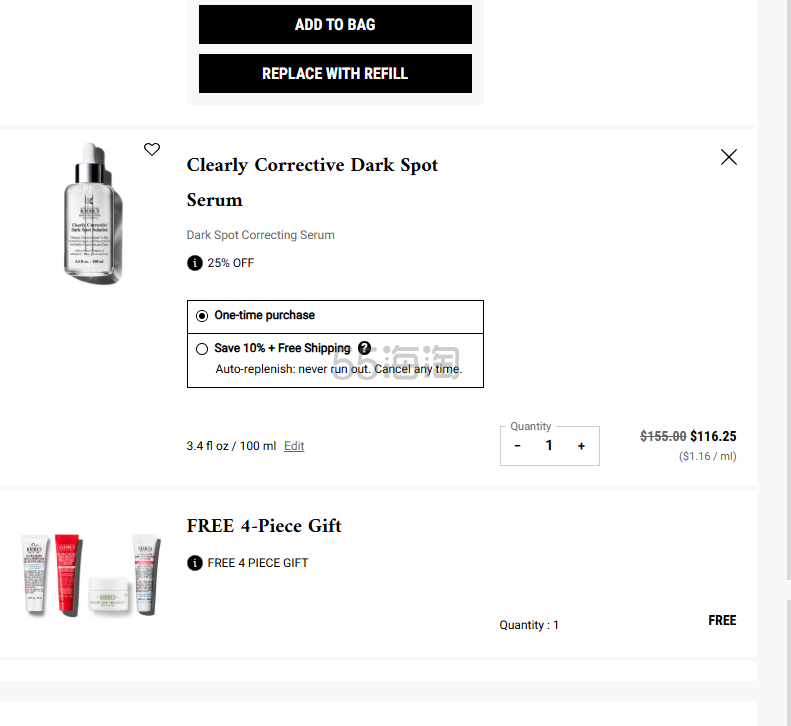The image size is (791, 726).
Task: Click Auto-replenish description text
Action: (338, 369)
